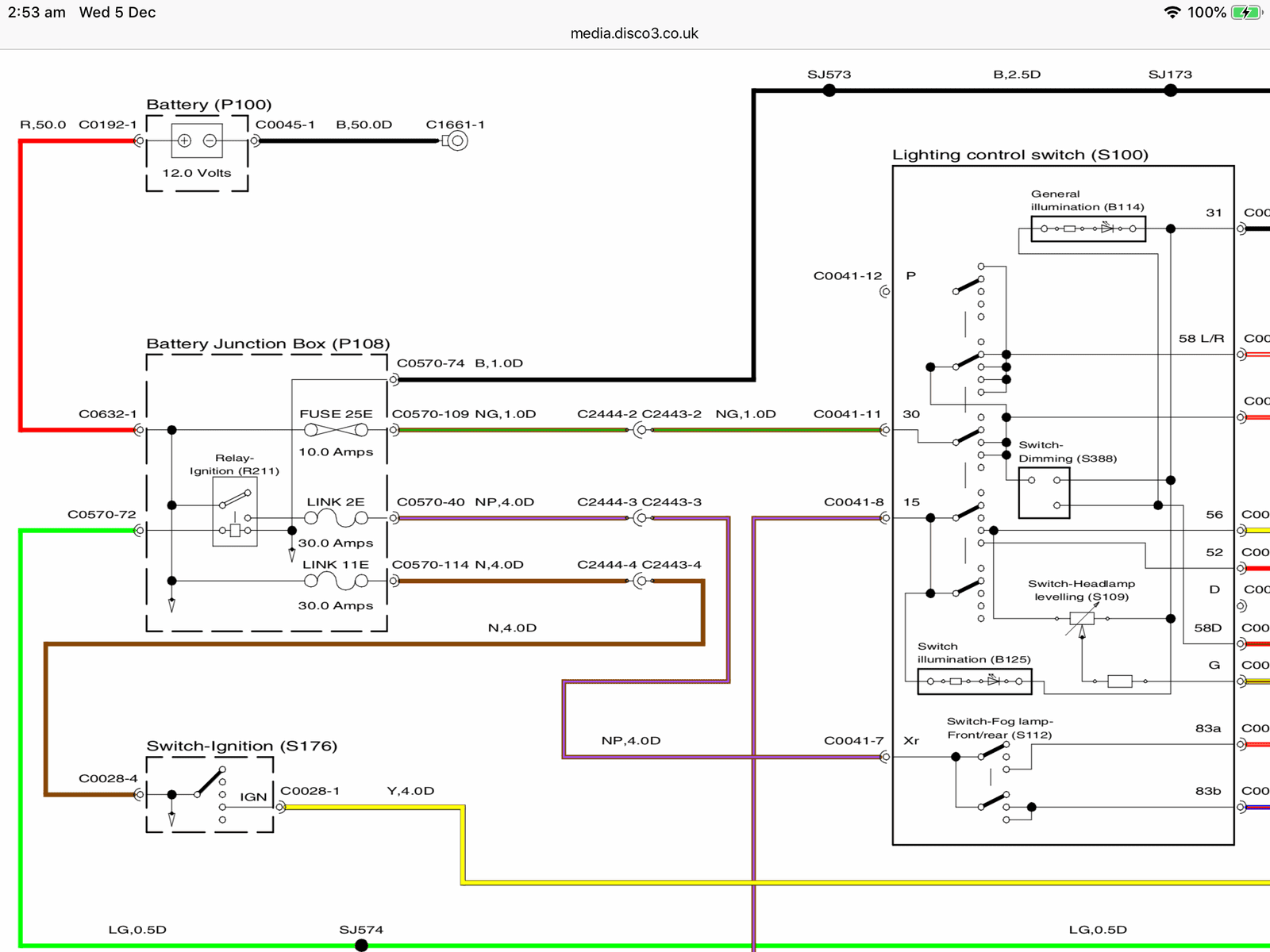
Task: Click the 58 L/R terminal label
Action: (x=1202, y=339)
